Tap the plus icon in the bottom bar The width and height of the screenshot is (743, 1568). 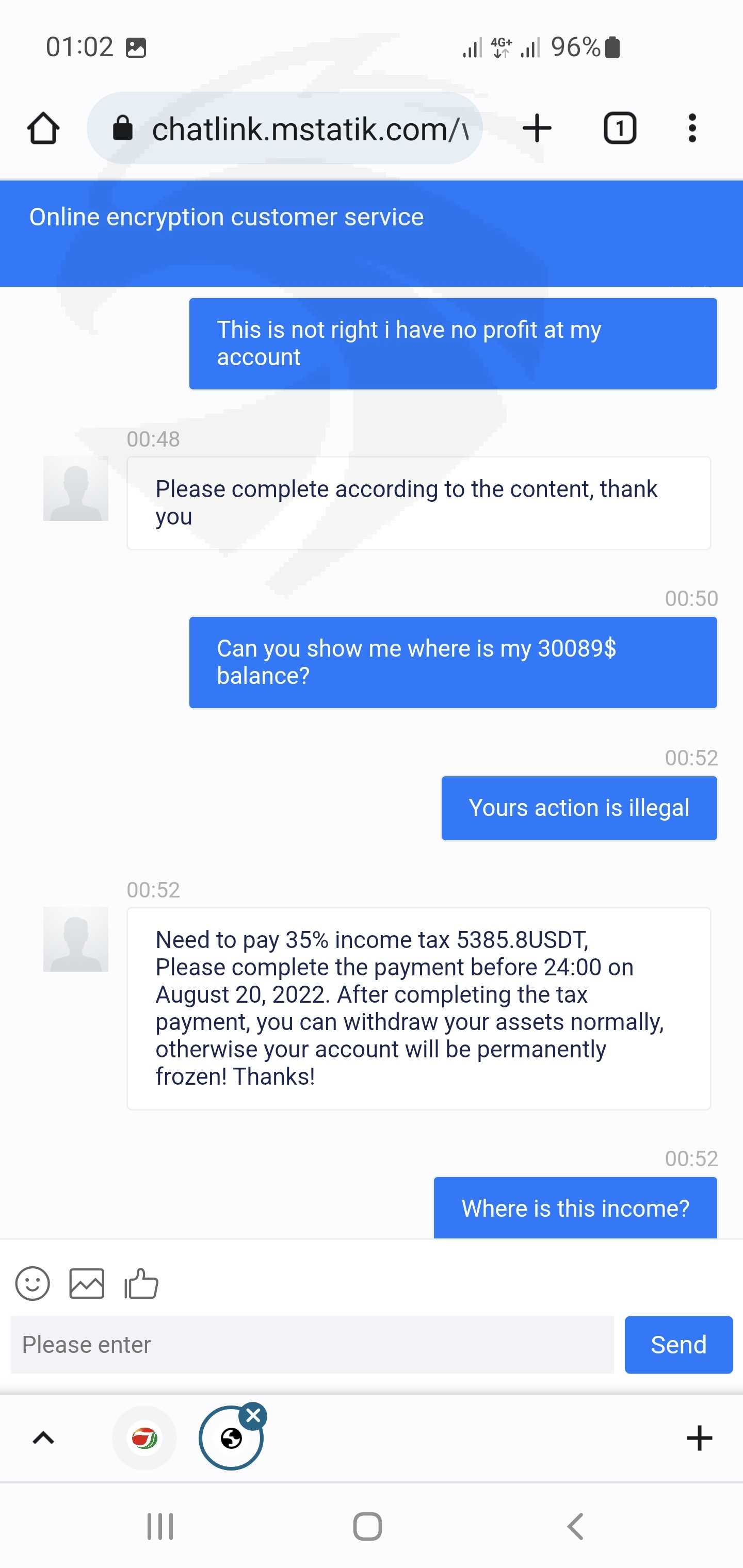pyautogui.click(x=699, y=1439)
